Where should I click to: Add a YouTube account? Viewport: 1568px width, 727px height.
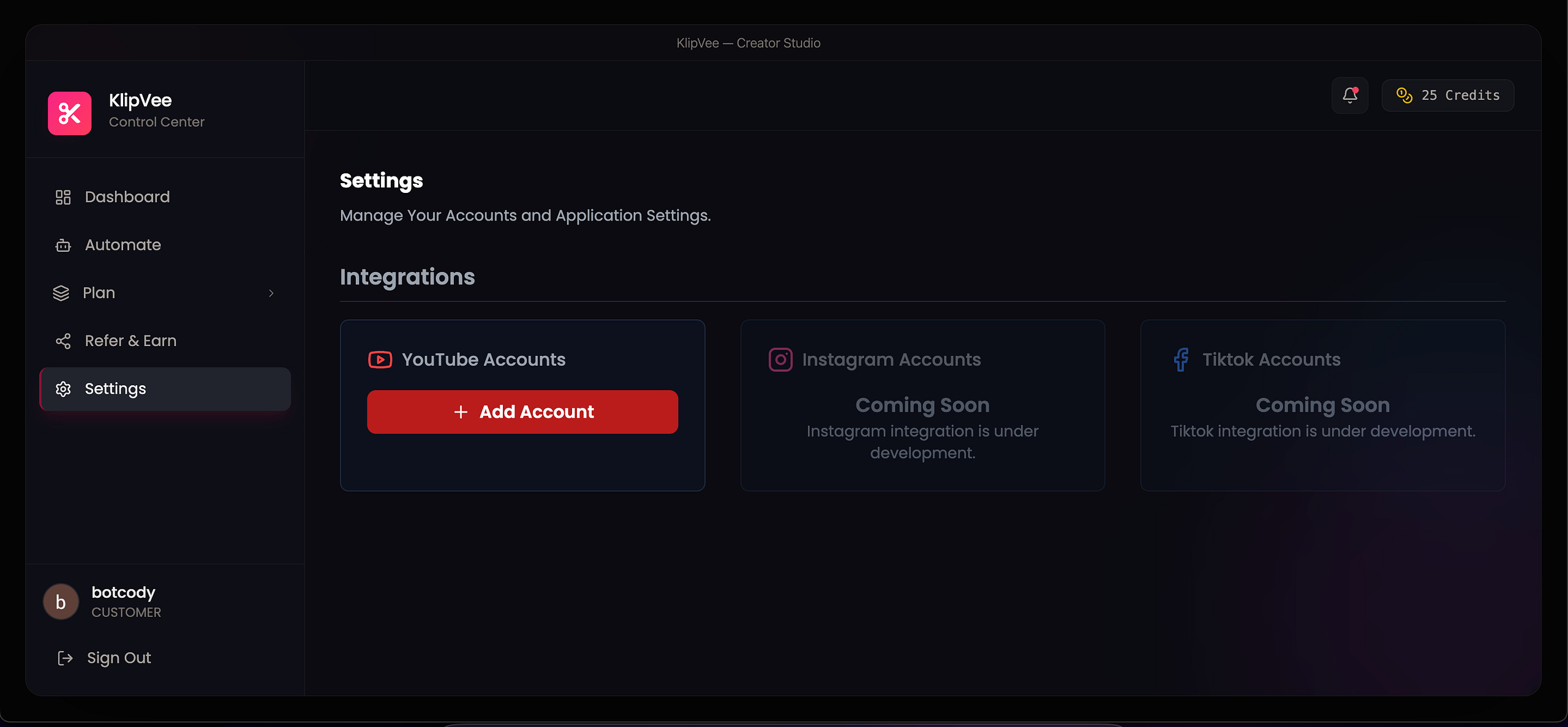click(x=522, y=412)
